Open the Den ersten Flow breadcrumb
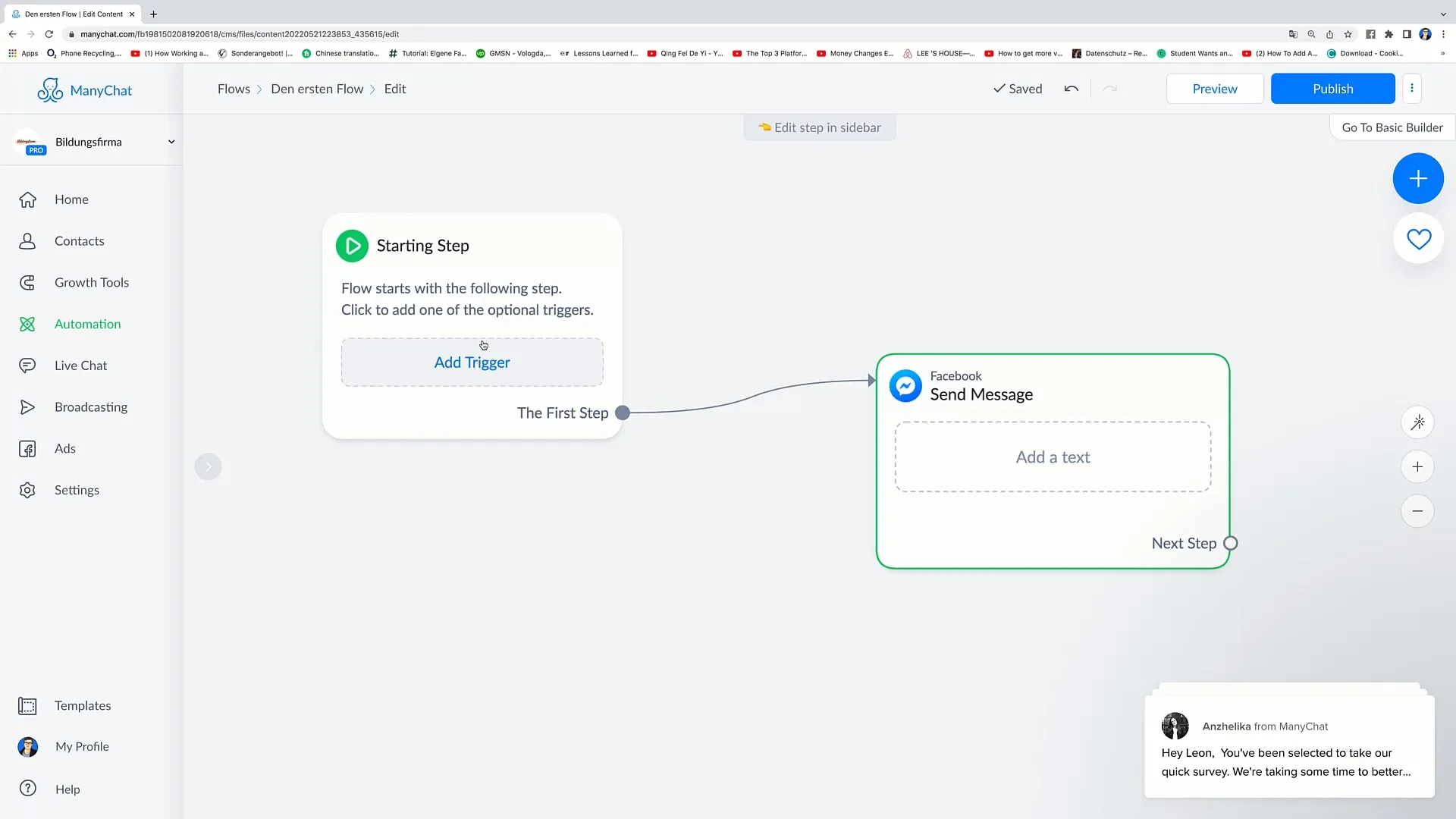This screenshot has height=819, width=1456. coord(317,89)
